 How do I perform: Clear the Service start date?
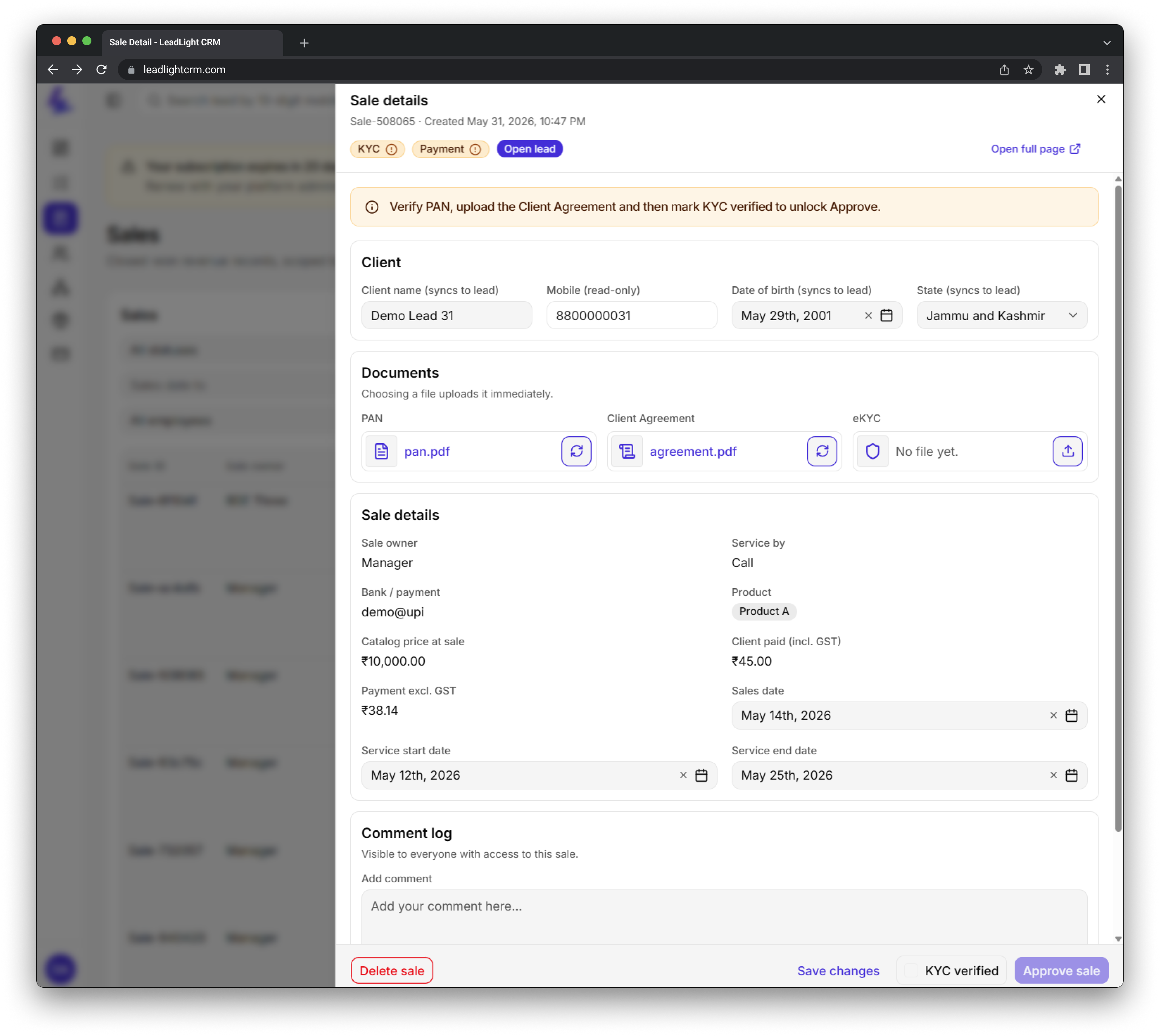683,775
